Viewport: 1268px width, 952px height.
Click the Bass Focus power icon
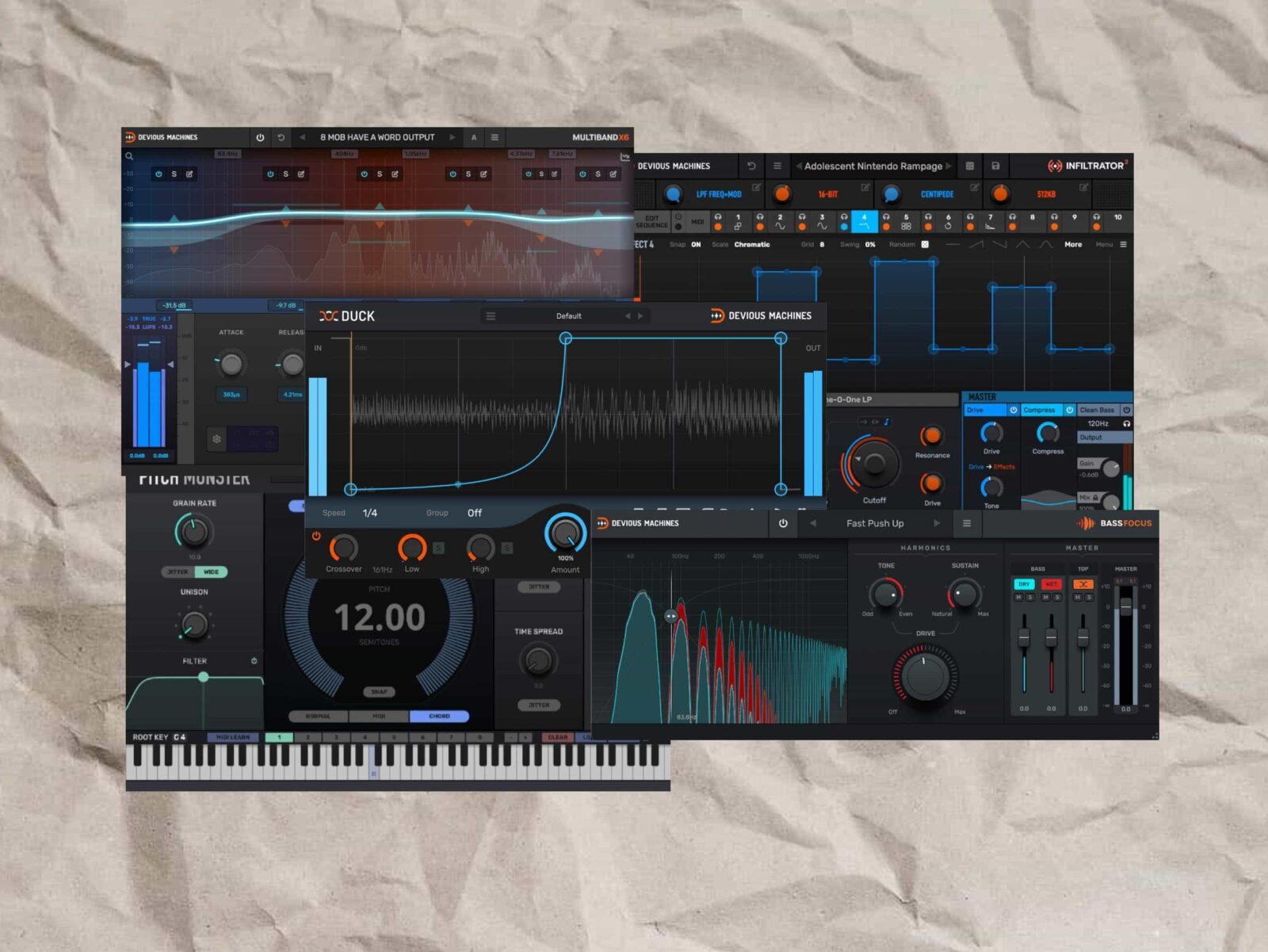coord(783,523)
